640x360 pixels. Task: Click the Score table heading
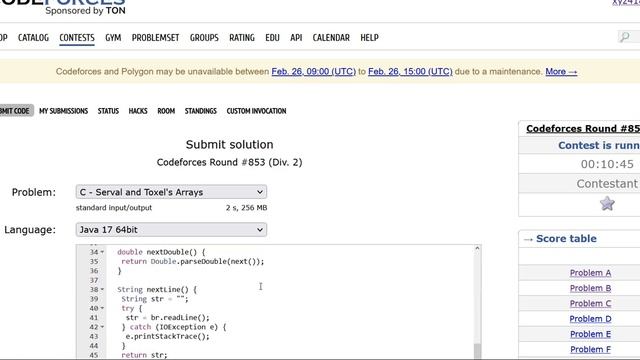point(566,239)
